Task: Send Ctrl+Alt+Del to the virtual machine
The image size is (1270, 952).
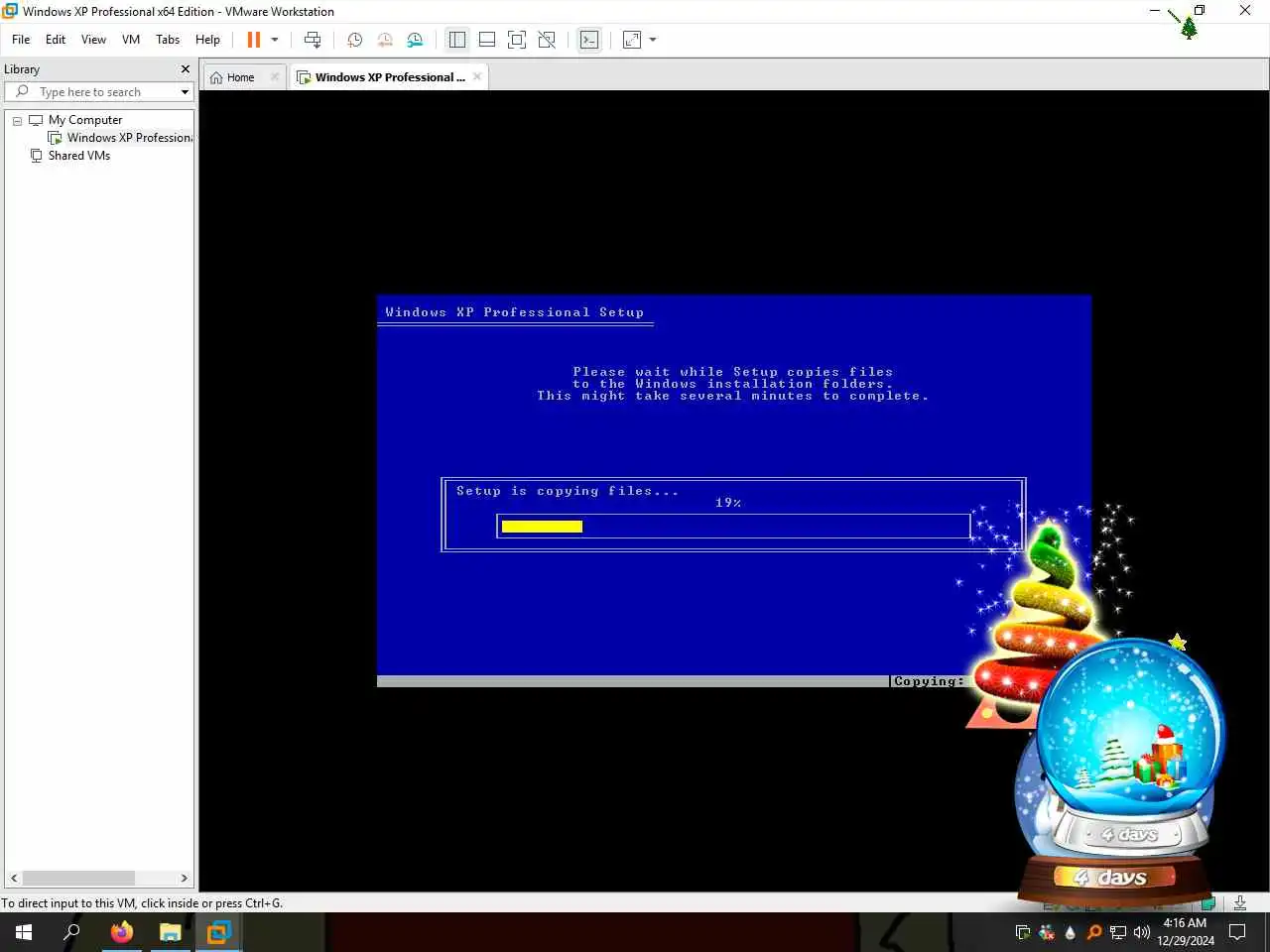Action: click(x=313, y=40)
